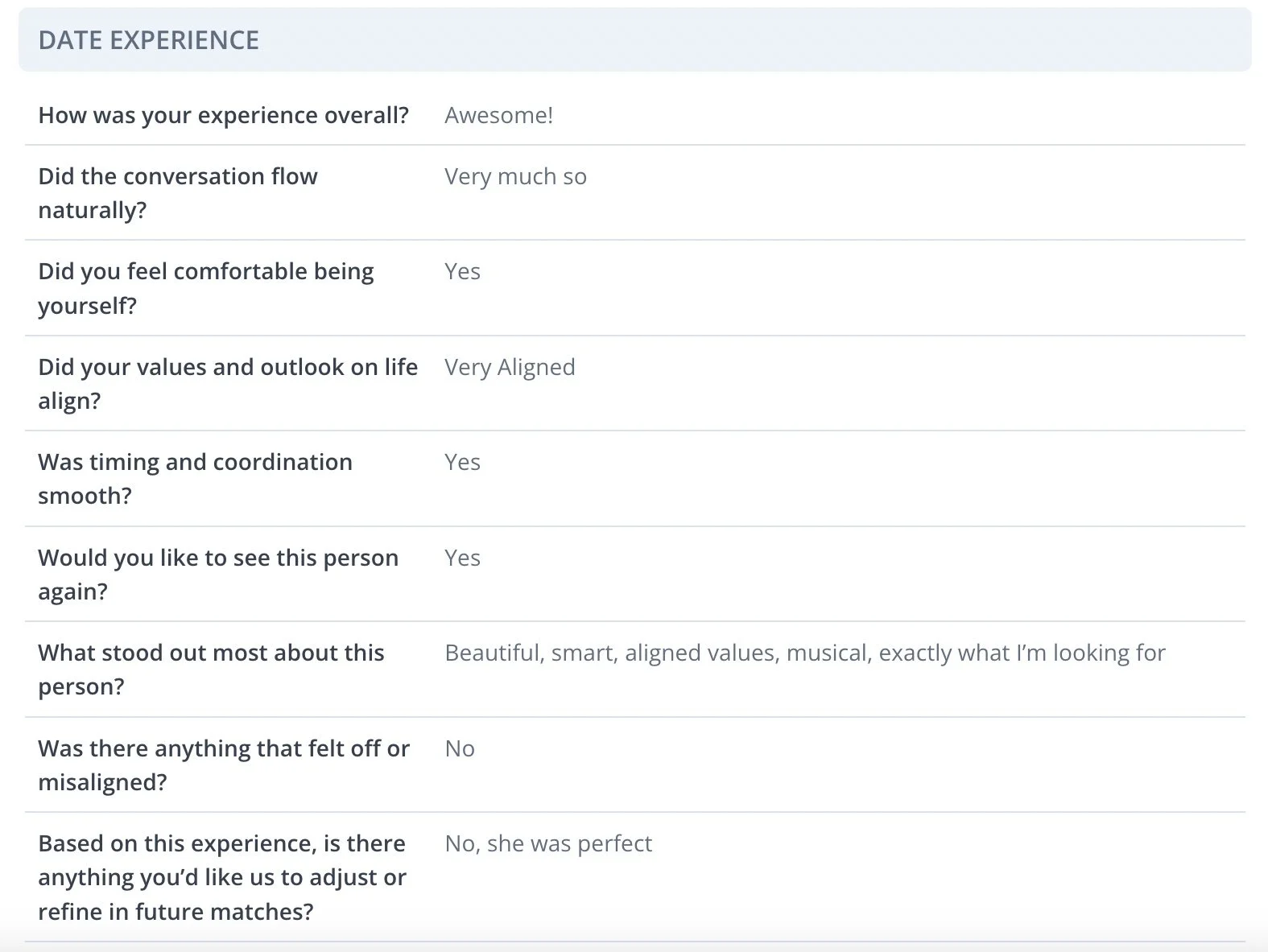Select the 'How was your experience overall?' question
This screenshot has width=1268, height=952.
tap(223, 115)
